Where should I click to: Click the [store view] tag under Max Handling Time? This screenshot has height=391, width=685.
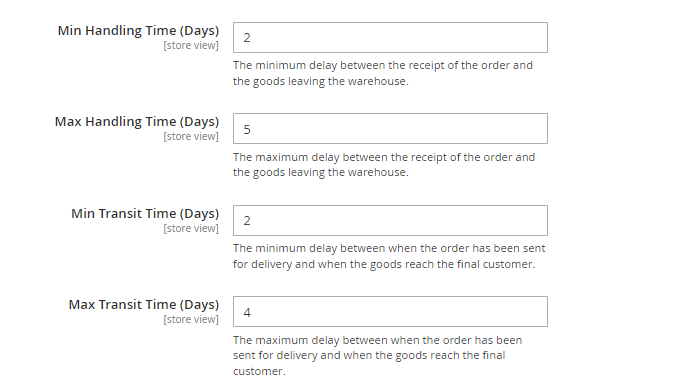coord(191,136)
